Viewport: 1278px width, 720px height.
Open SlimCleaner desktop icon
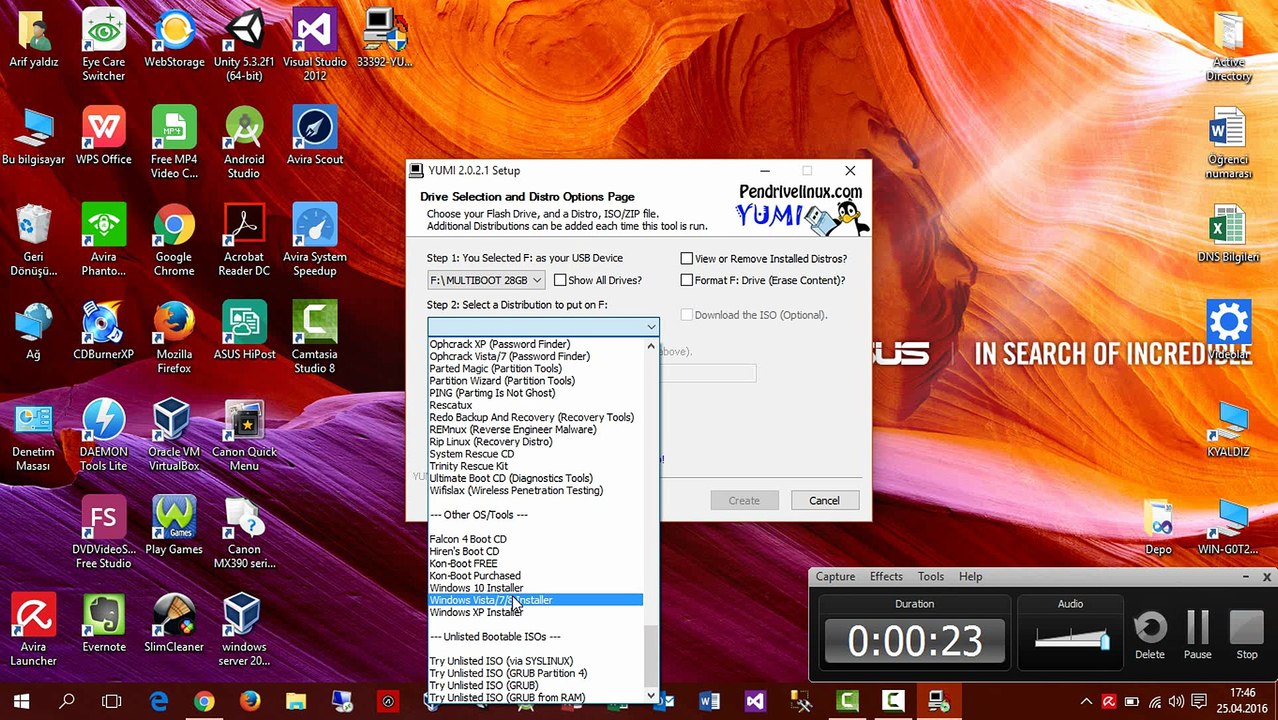[x=174, y=623]
